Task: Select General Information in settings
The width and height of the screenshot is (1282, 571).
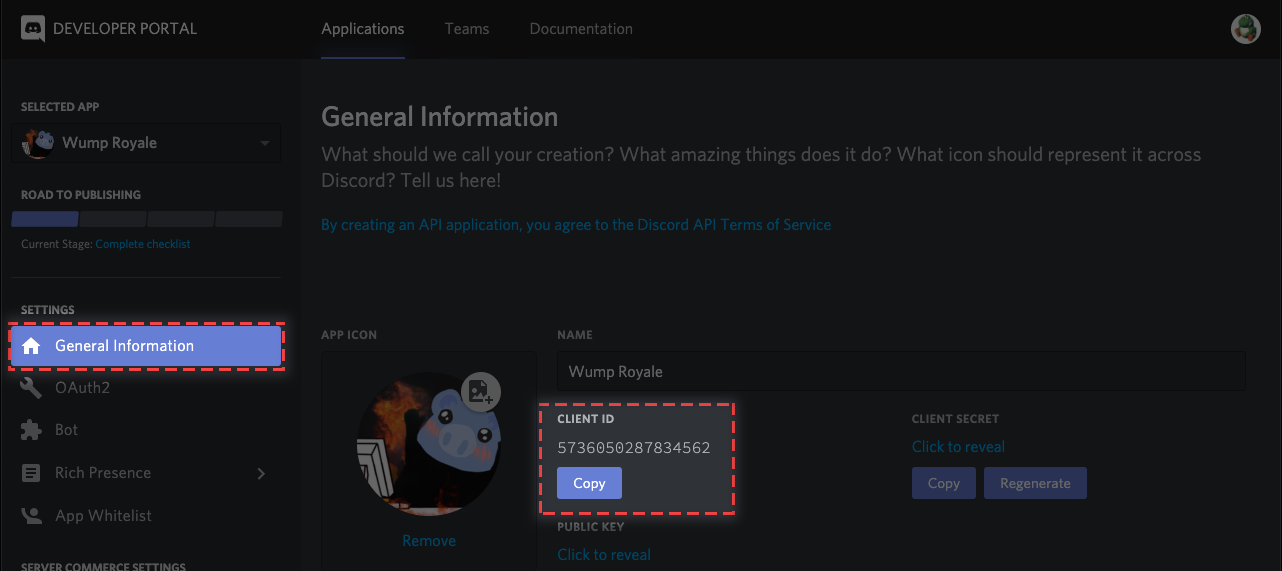Action: tap(147, 346)
